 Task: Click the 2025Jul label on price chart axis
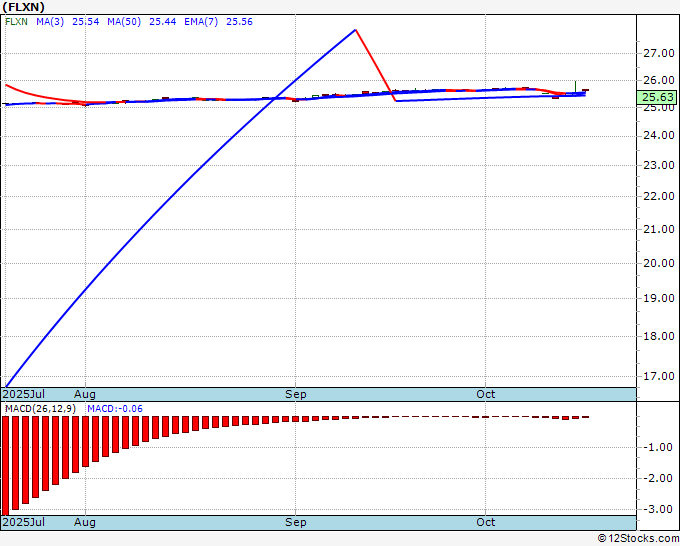[x=23, y=394]
